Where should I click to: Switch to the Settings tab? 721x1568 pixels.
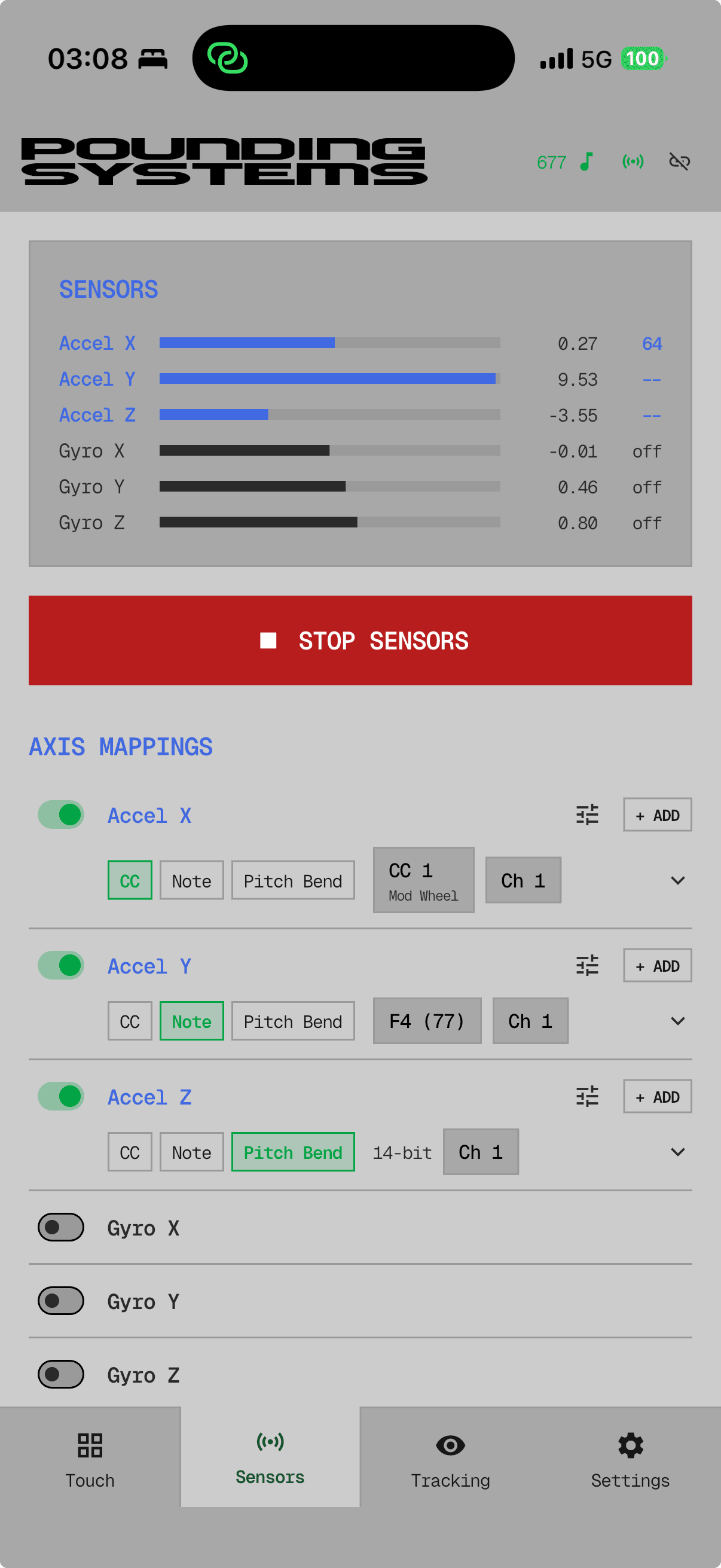[x=630, y=1455]
